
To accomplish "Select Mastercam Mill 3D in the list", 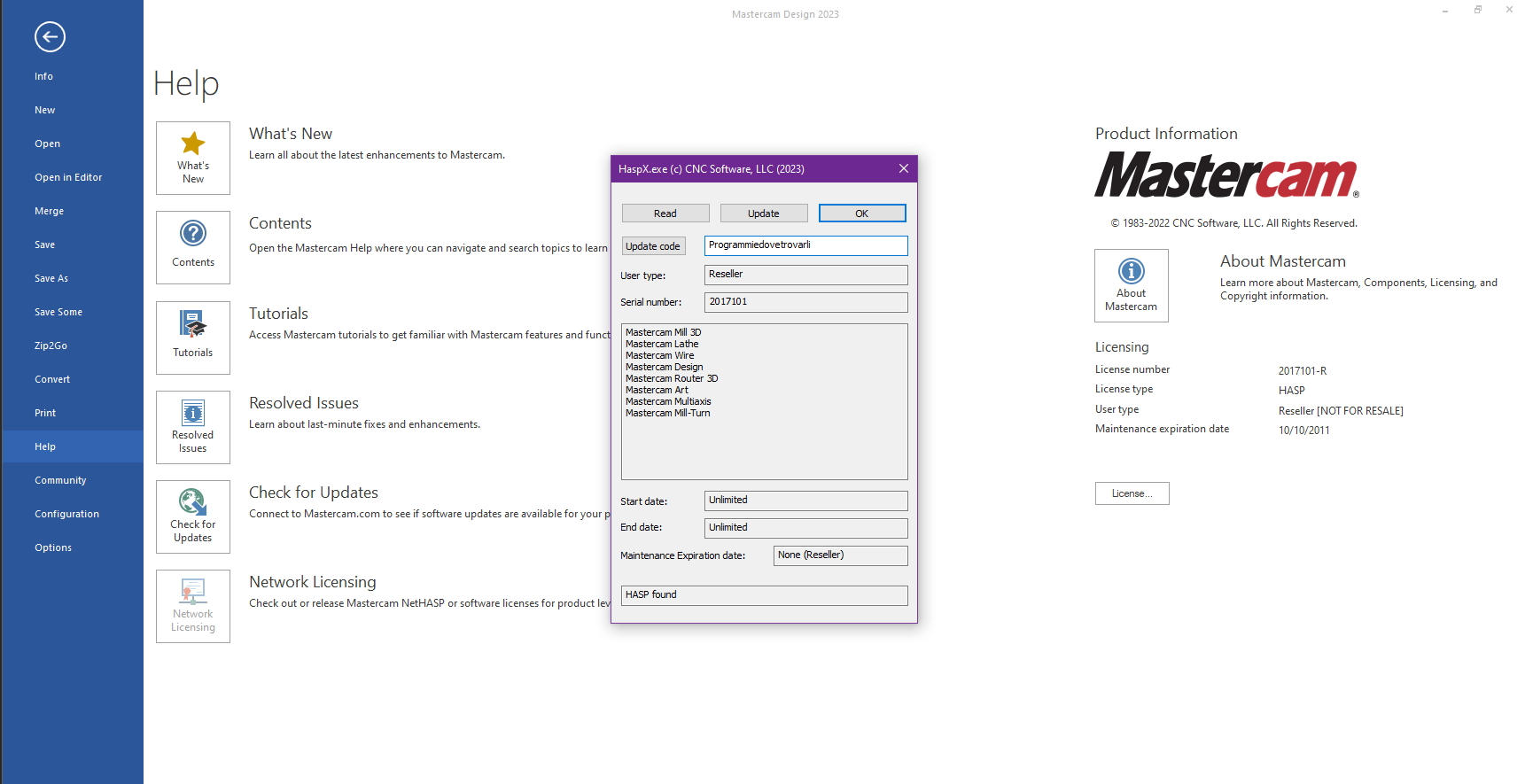I will [663, 332].
